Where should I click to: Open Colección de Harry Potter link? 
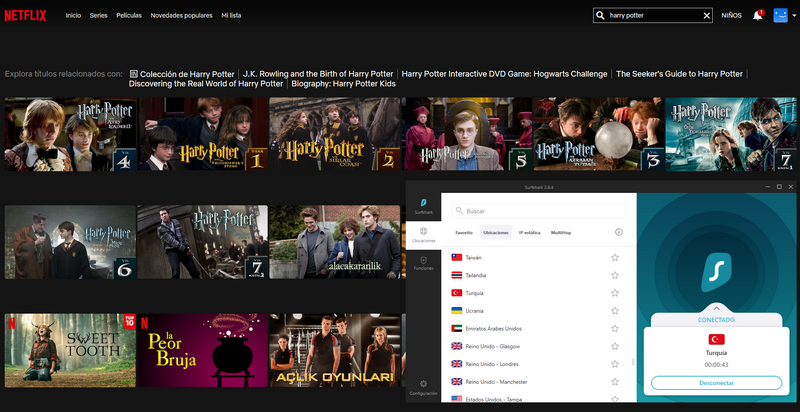(x=182, y=74)
